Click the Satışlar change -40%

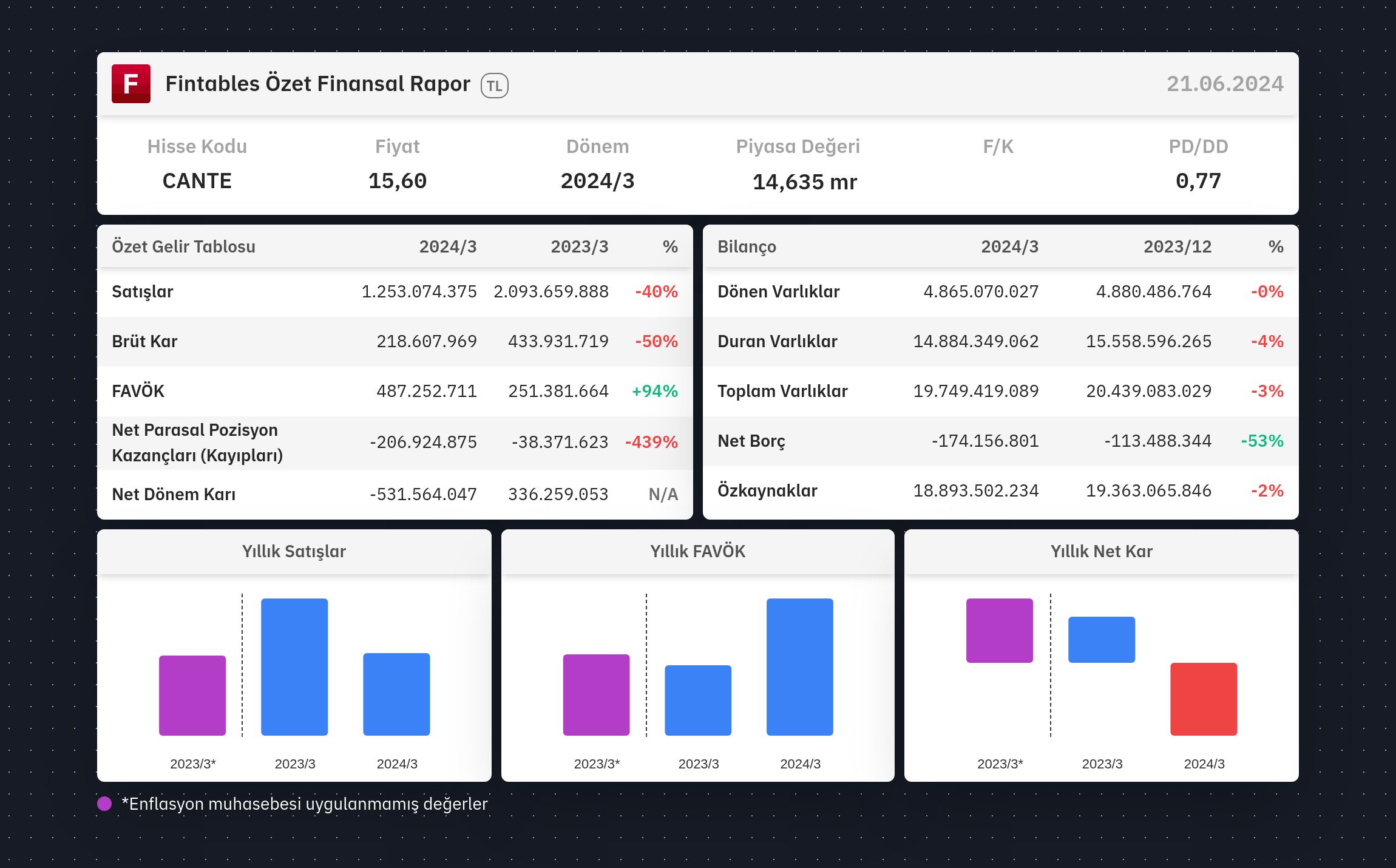point(656,291)
